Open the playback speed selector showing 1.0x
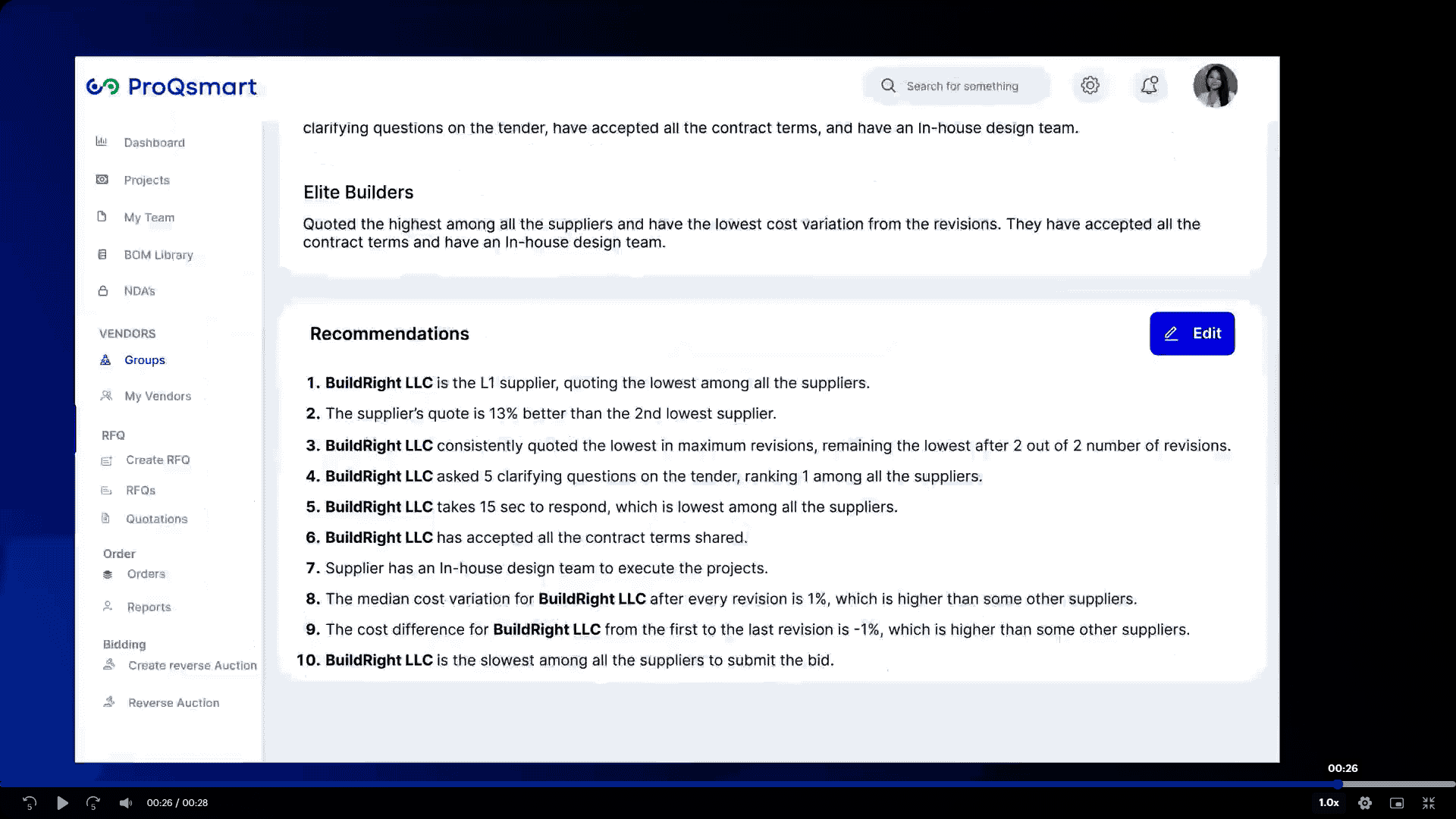Viewport: 1456px width, 819px height. 1329,802
